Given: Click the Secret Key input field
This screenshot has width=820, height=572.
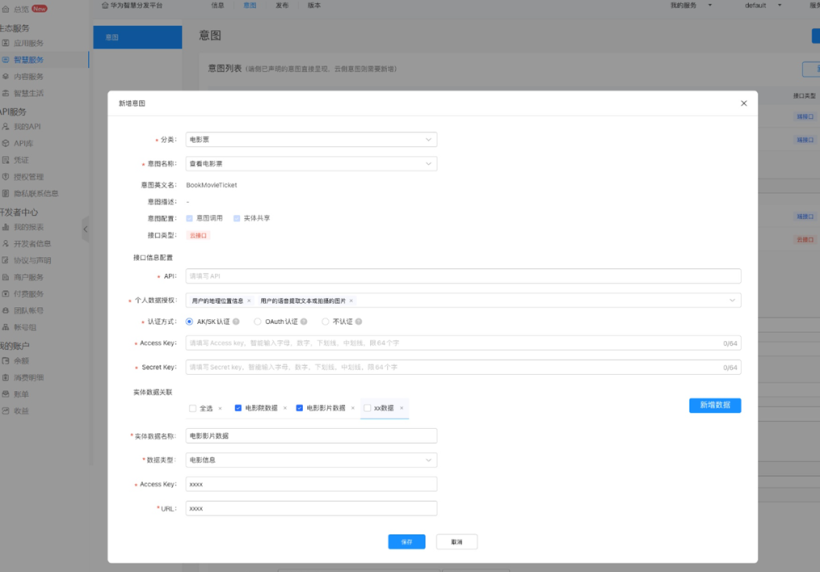Looking at the screenshot, I should pyautogui.click(x=463, y=367).
